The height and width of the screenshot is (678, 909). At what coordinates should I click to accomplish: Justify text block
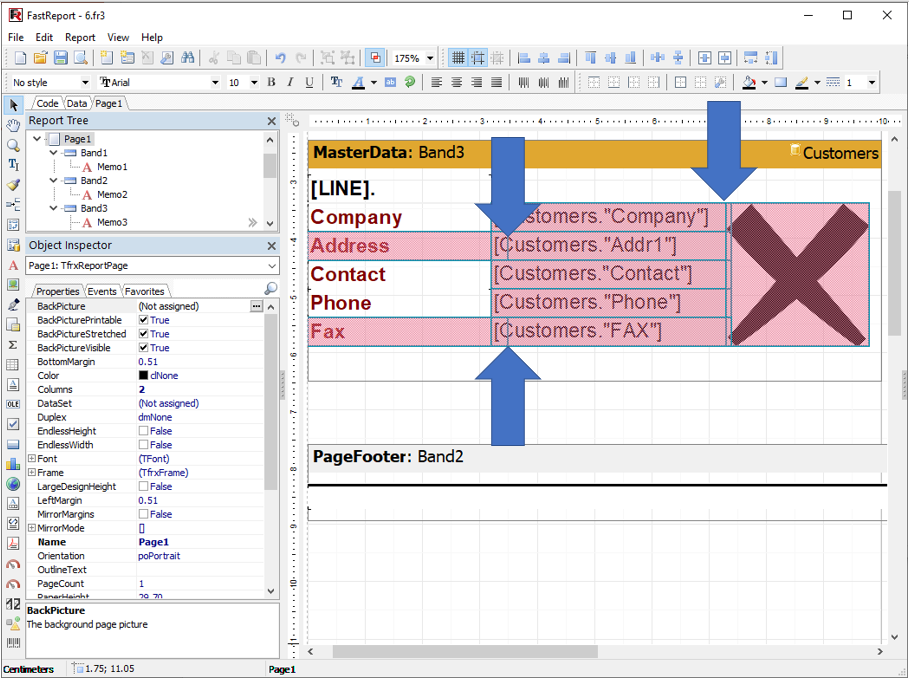[496, 82]
